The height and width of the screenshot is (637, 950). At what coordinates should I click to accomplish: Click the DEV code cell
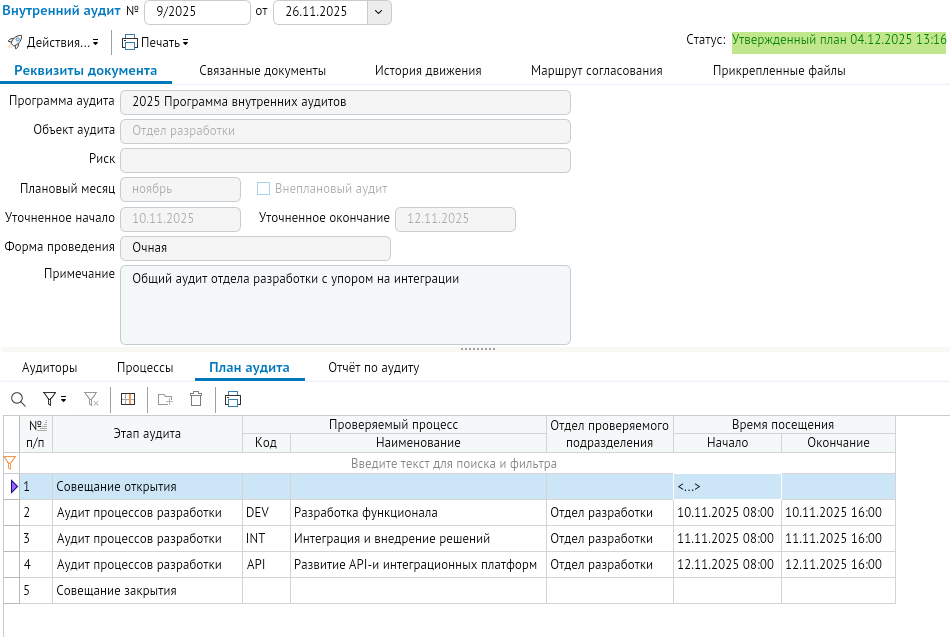click(267, 513)
